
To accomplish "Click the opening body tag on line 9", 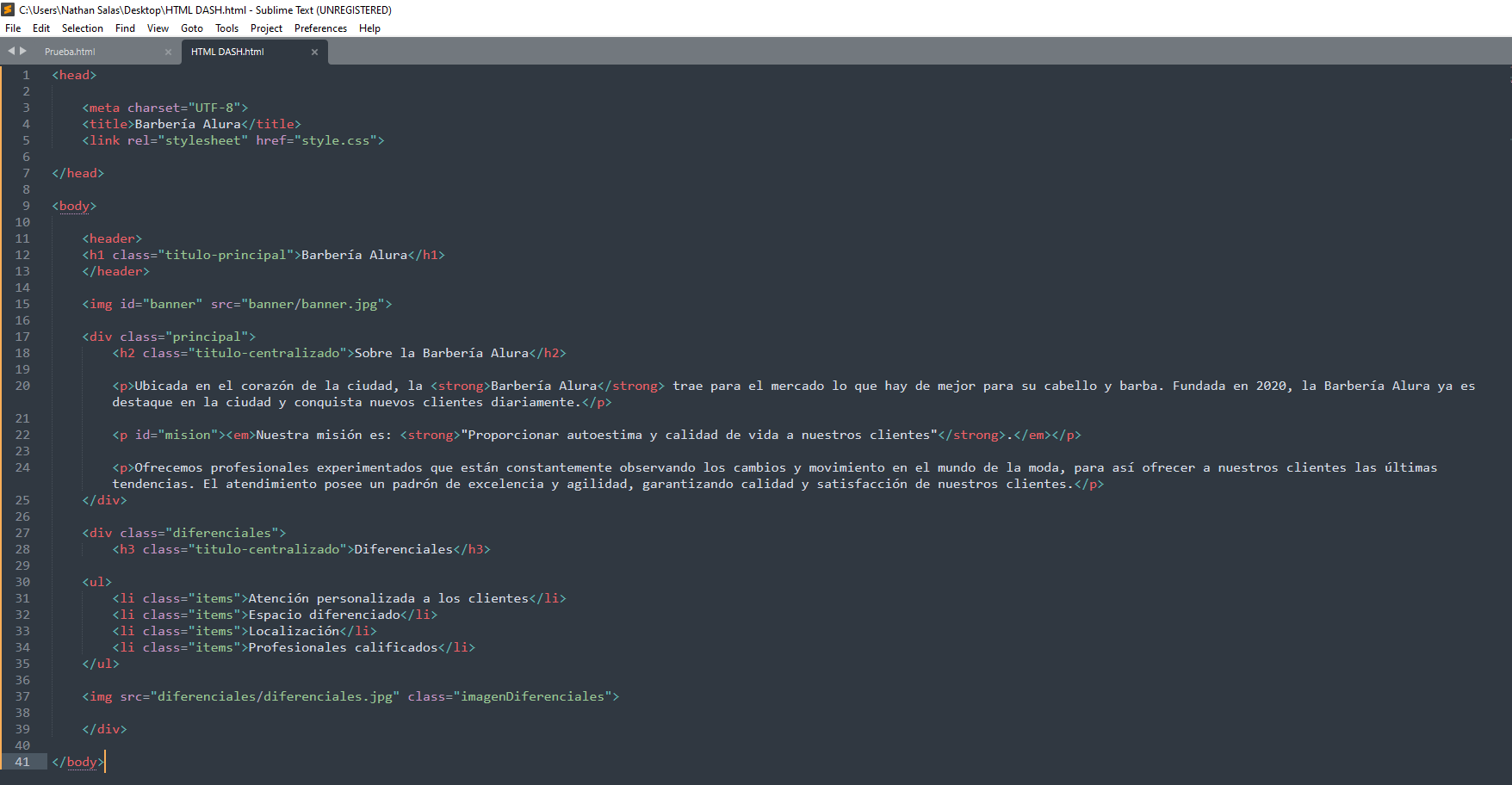I will (x=74, y=206).
